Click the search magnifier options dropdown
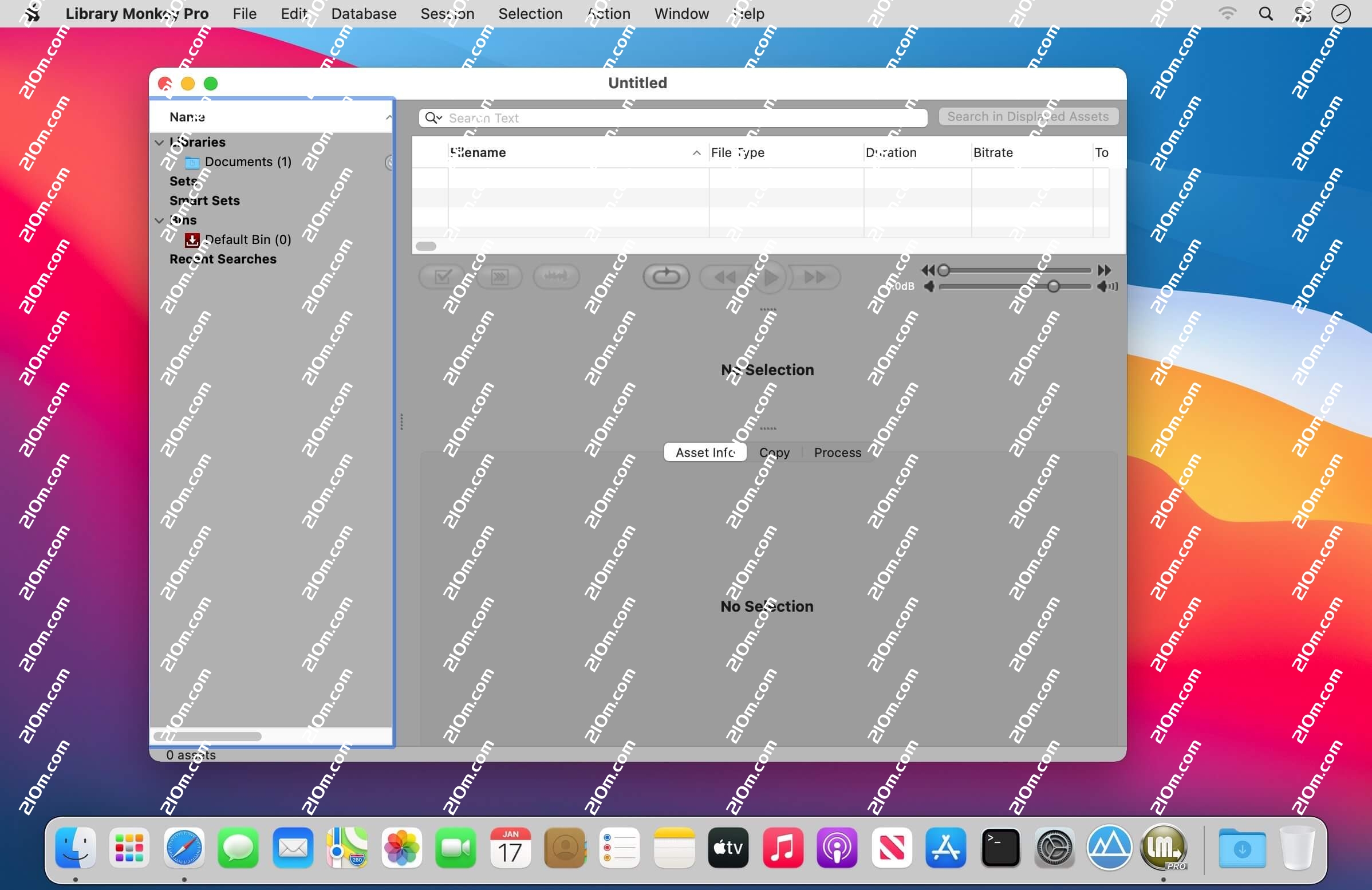Viewport: 1372px width, 890px height. [433, 117]
